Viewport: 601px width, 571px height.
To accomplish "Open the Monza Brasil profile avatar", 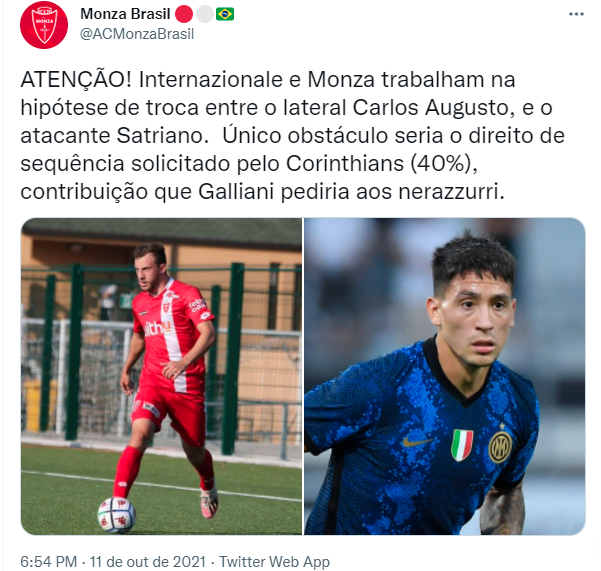I will [x=44, y=25].
